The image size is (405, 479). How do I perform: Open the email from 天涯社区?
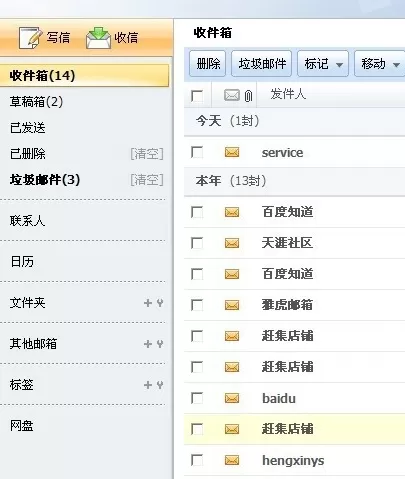click(287, 243)
